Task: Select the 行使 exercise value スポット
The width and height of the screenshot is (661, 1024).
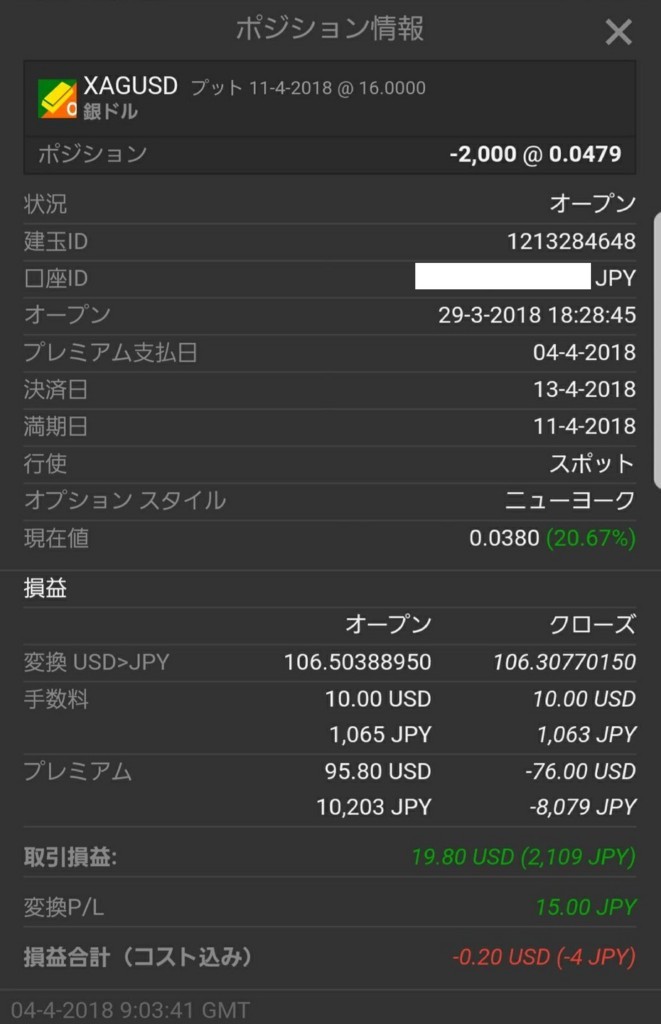Action: click(x=592, y=464)
